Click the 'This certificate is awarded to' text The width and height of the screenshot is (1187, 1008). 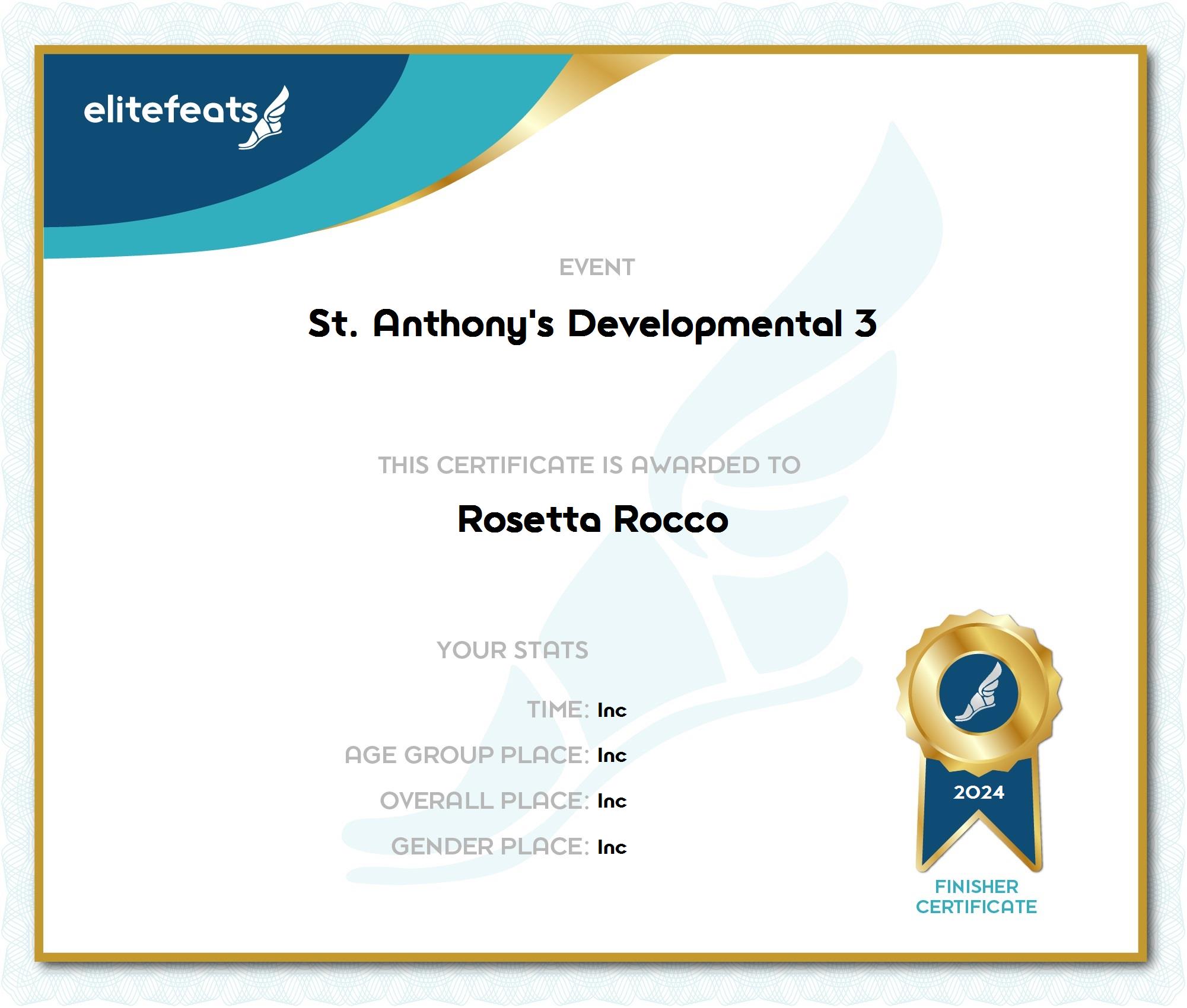pyautogui.click(x=590, y=465)
